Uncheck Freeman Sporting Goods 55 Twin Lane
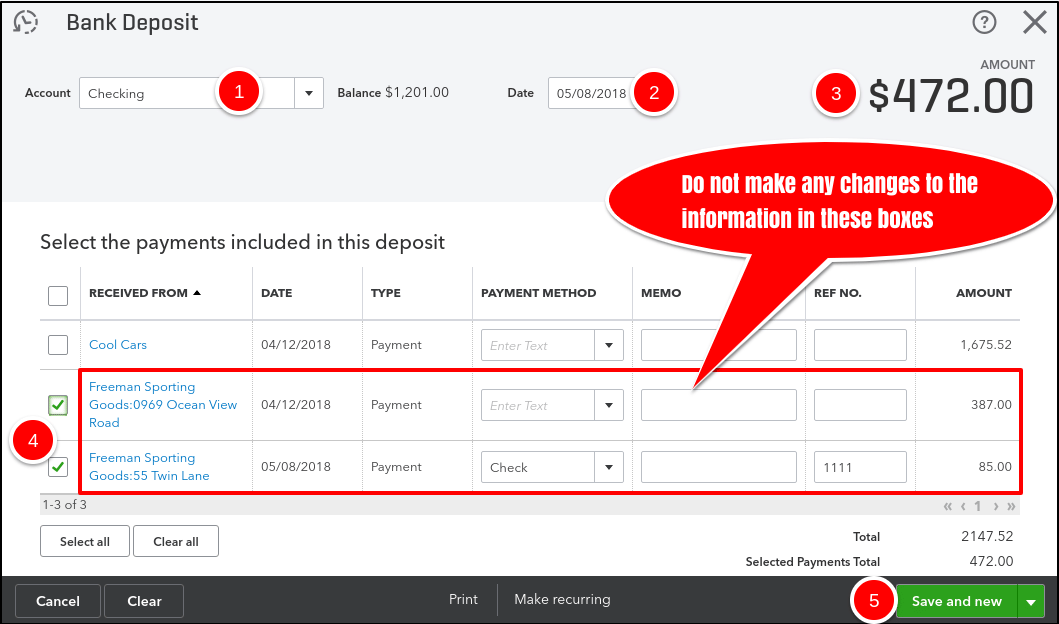The height and width of the screenshot is (624, 1059). [x=58, y=467]
